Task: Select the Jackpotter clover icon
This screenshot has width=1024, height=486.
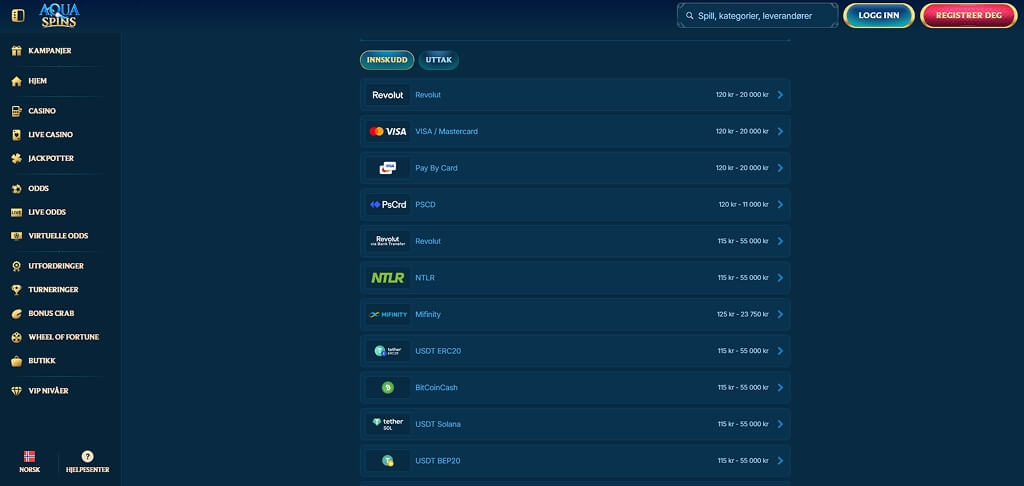Action: pos(17,158)
